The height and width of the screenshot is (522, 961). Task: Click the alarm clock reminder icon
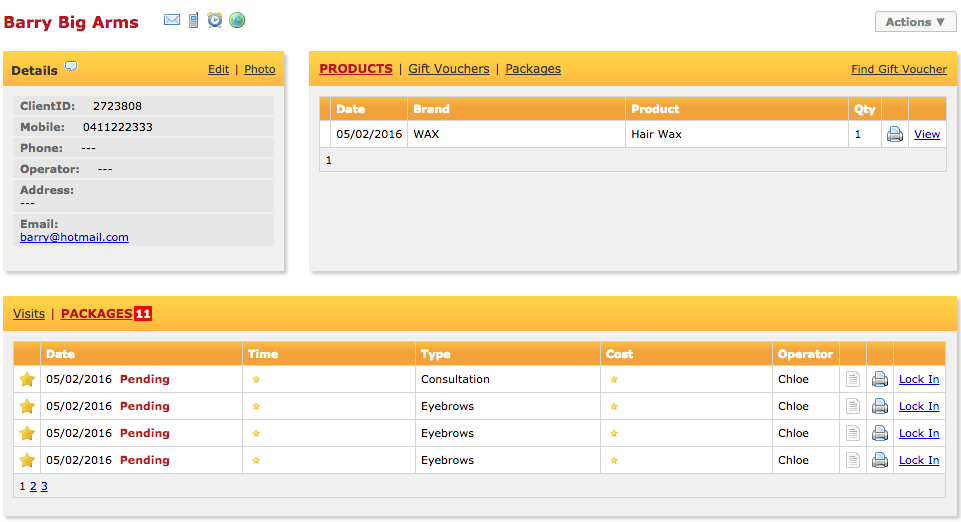(215, 20)
